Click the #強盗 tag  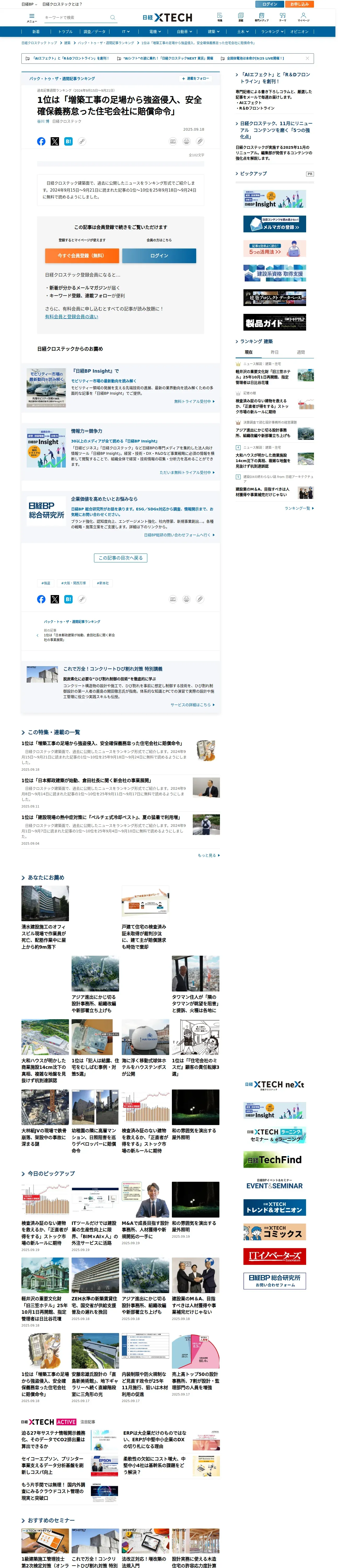[x=46, y=583]
